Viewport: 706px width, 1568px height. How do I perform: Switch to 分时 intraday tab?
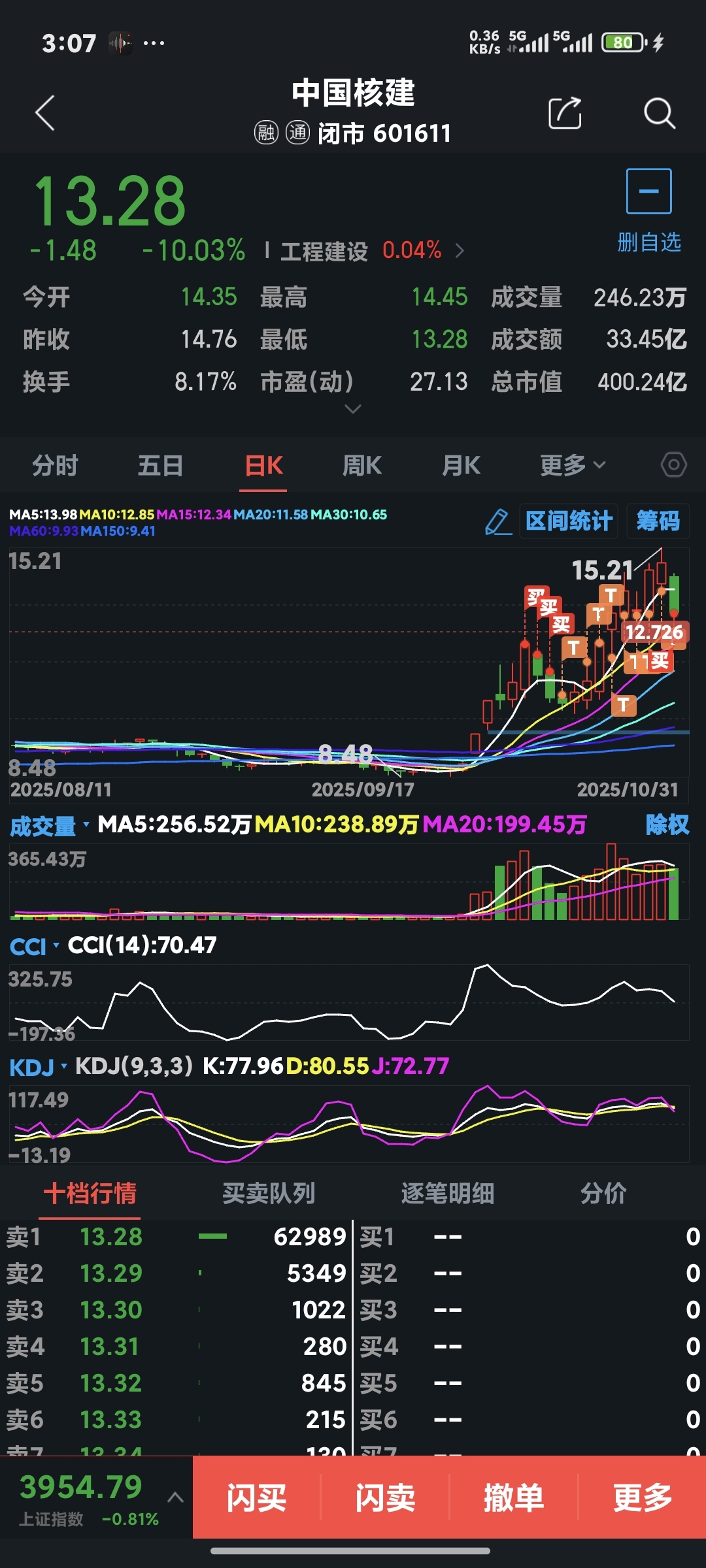tap(56, 466)
